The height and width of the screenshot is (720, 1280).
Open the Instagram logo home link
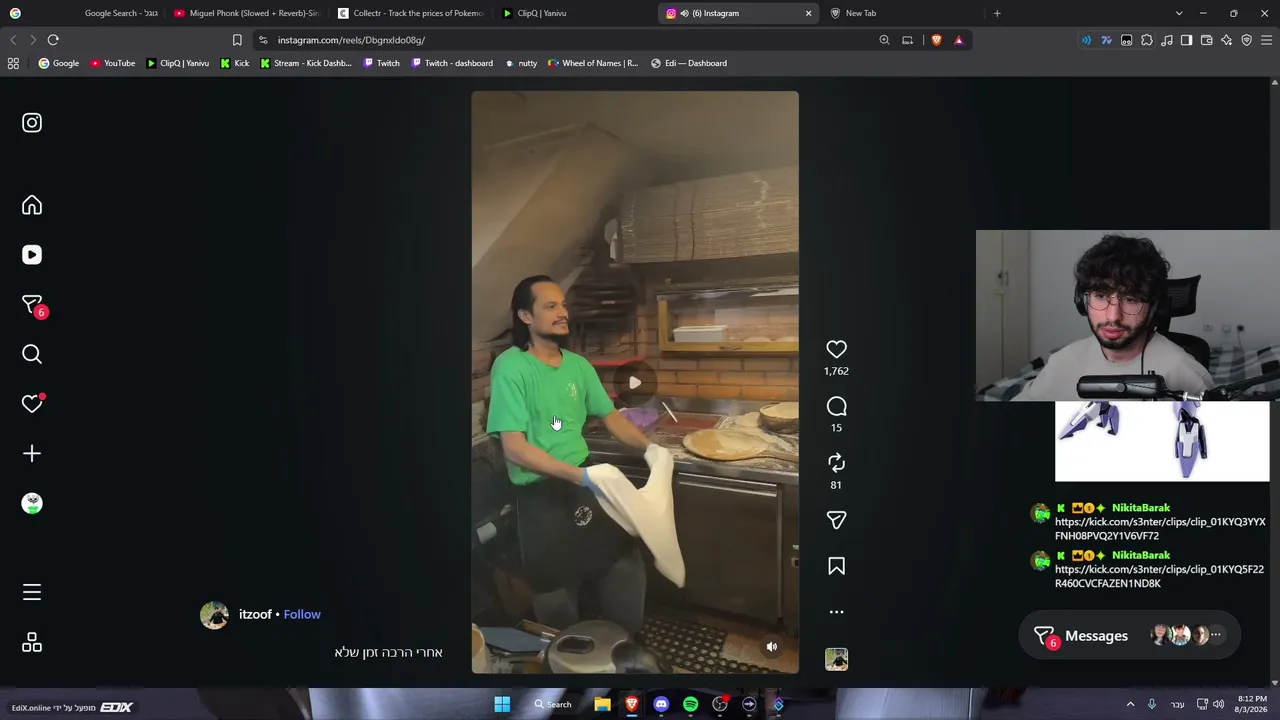(x=32, y=123)
